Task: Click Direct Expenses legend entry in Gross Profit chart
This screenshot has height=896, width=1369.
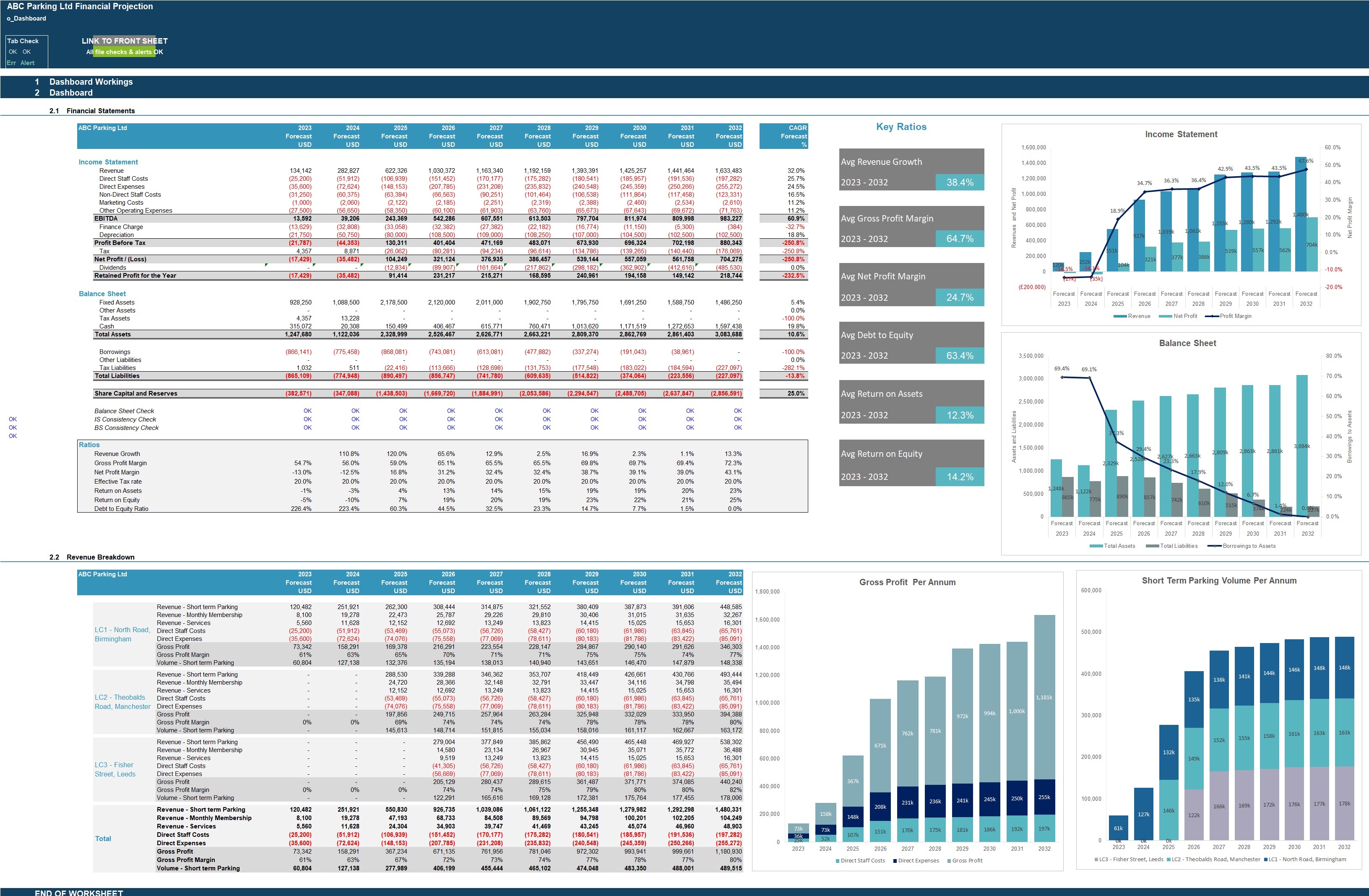Action: coord(916,860)
